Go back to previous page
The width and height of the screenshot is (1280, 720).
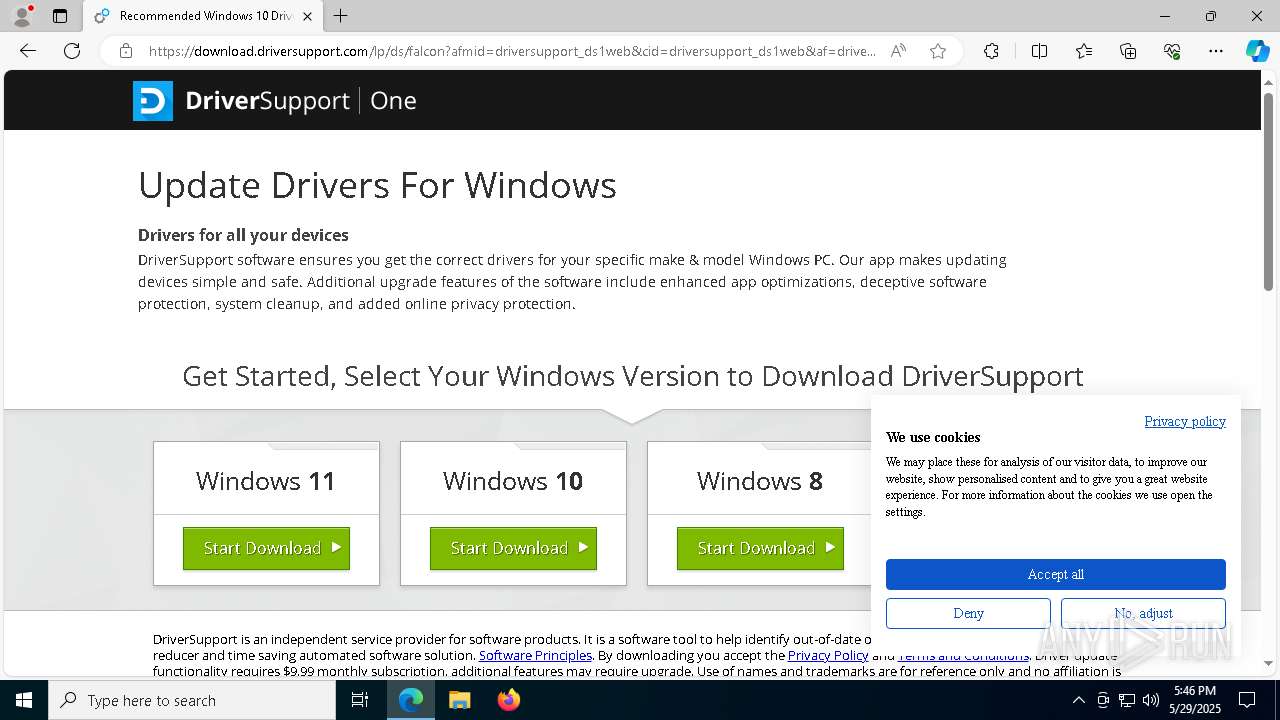pyautogui.click(x=28, y=51)
